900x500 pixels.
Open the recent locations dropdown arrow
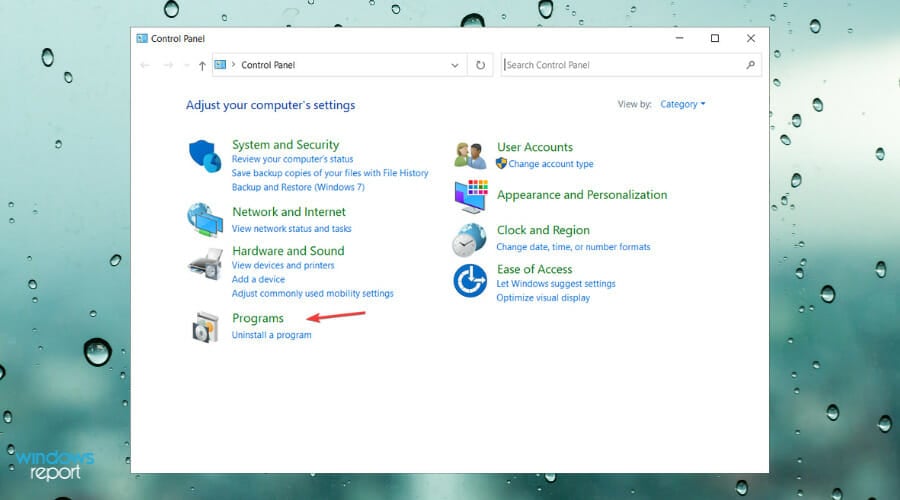187,65
